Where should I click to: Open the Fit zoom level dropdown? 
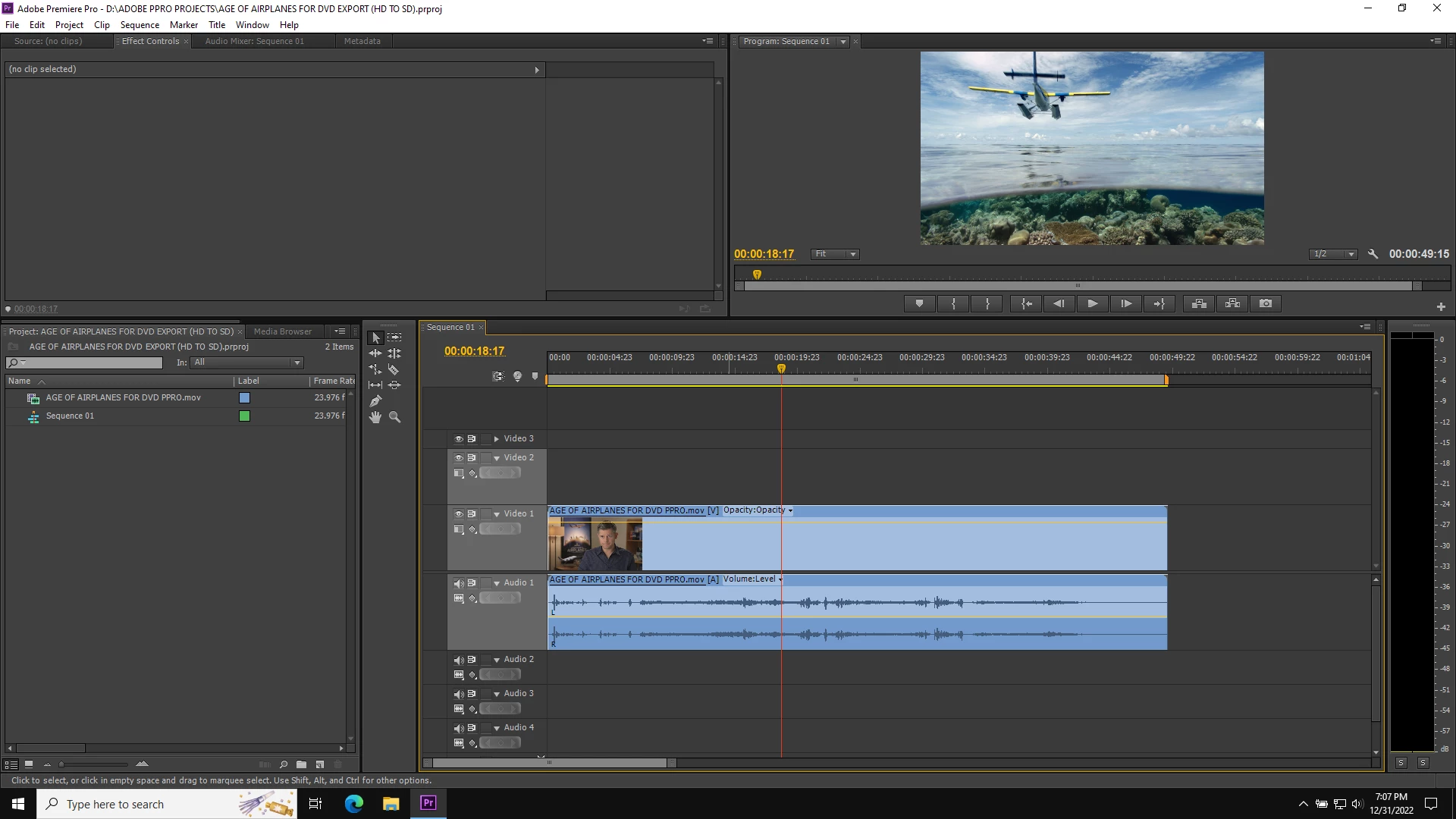(834, 254)
